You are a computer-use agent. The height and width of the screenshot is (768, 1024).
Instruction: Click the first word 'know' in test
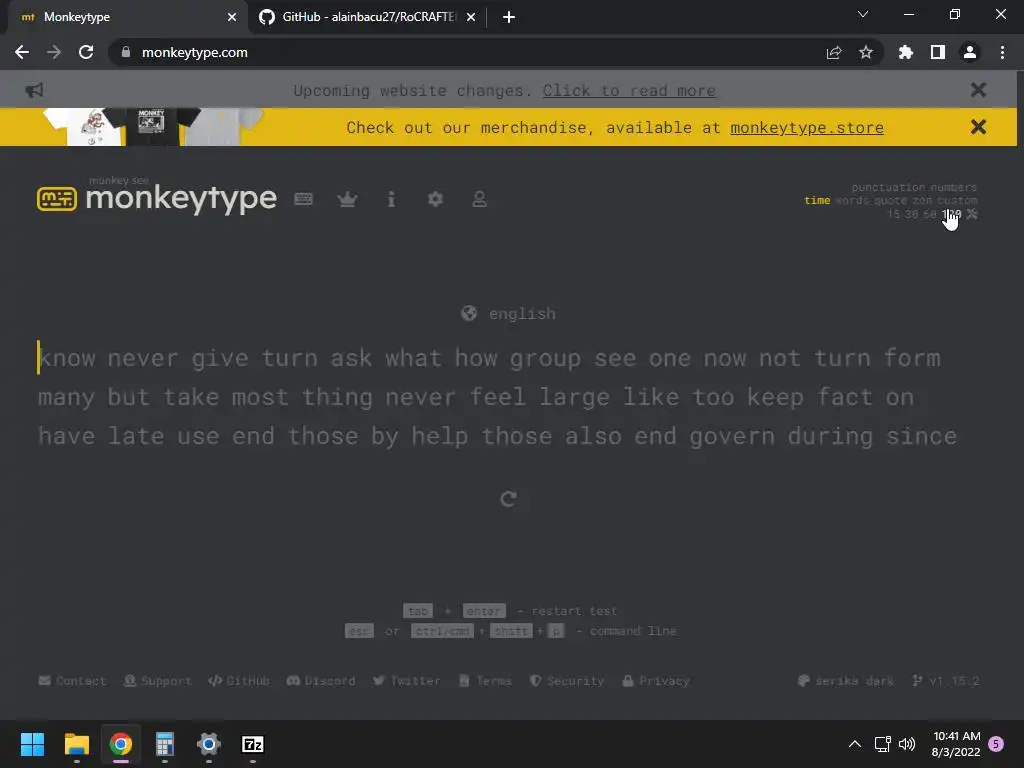[x=67, y=358]
